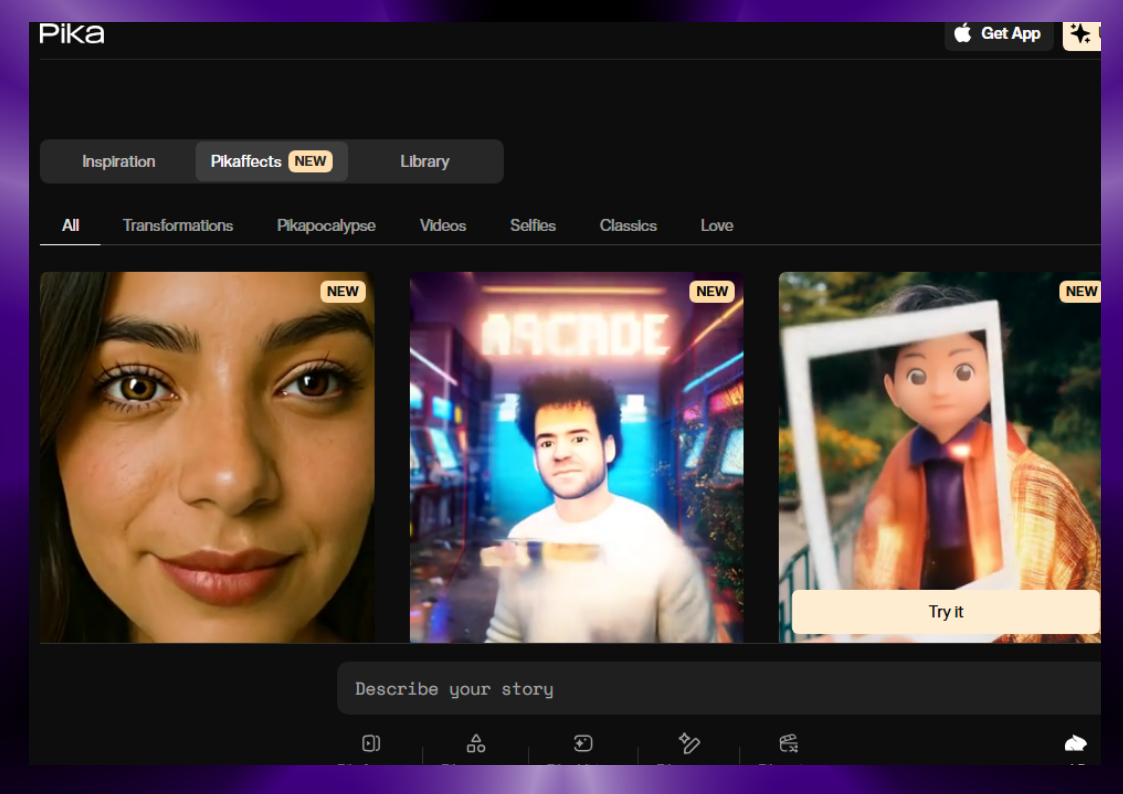
Task: Click the NEW badge on the Arcade card
Action: pyautogui.click(x=712, y=291)
